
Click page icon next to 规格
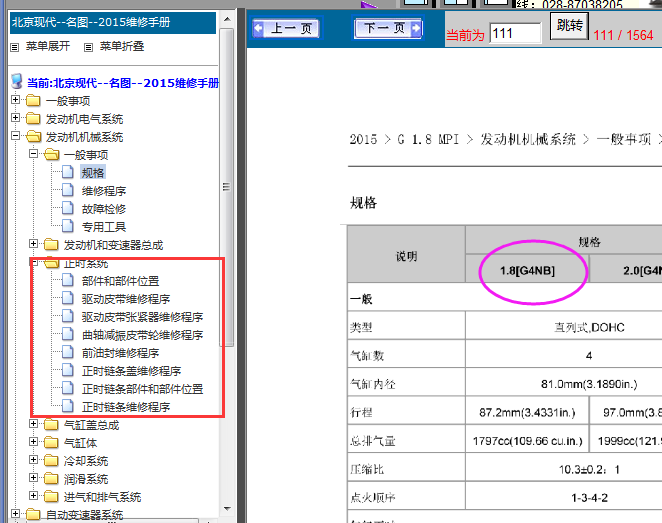click(68, 172)
